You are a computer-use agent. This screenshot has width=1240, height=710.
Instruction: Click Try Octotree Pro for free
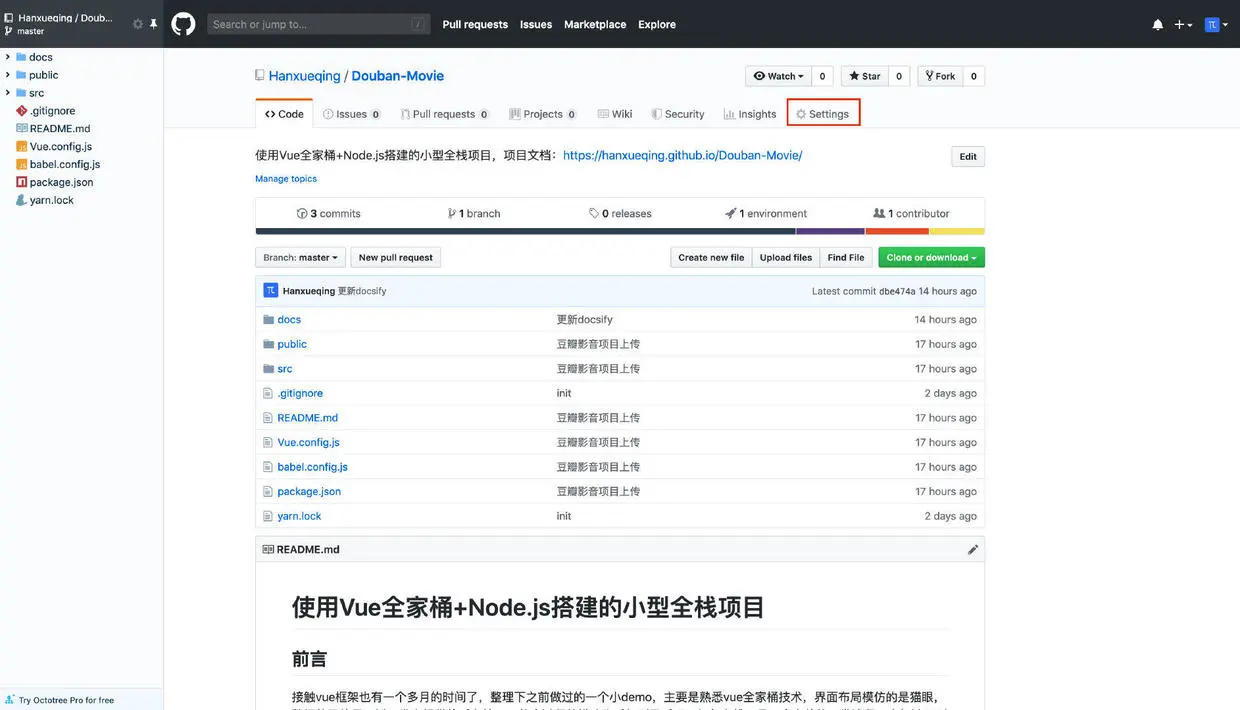point(66,700)
